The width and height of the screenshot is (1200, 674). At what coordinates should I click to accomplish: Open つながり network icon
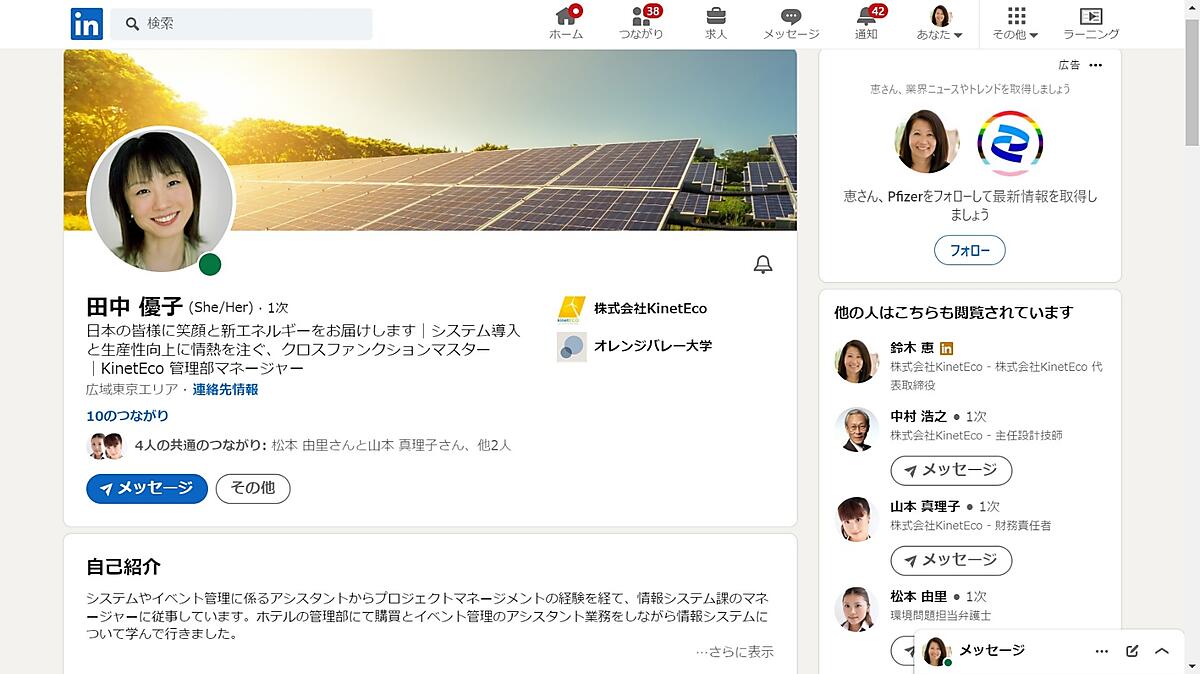(x=641, y=17)
